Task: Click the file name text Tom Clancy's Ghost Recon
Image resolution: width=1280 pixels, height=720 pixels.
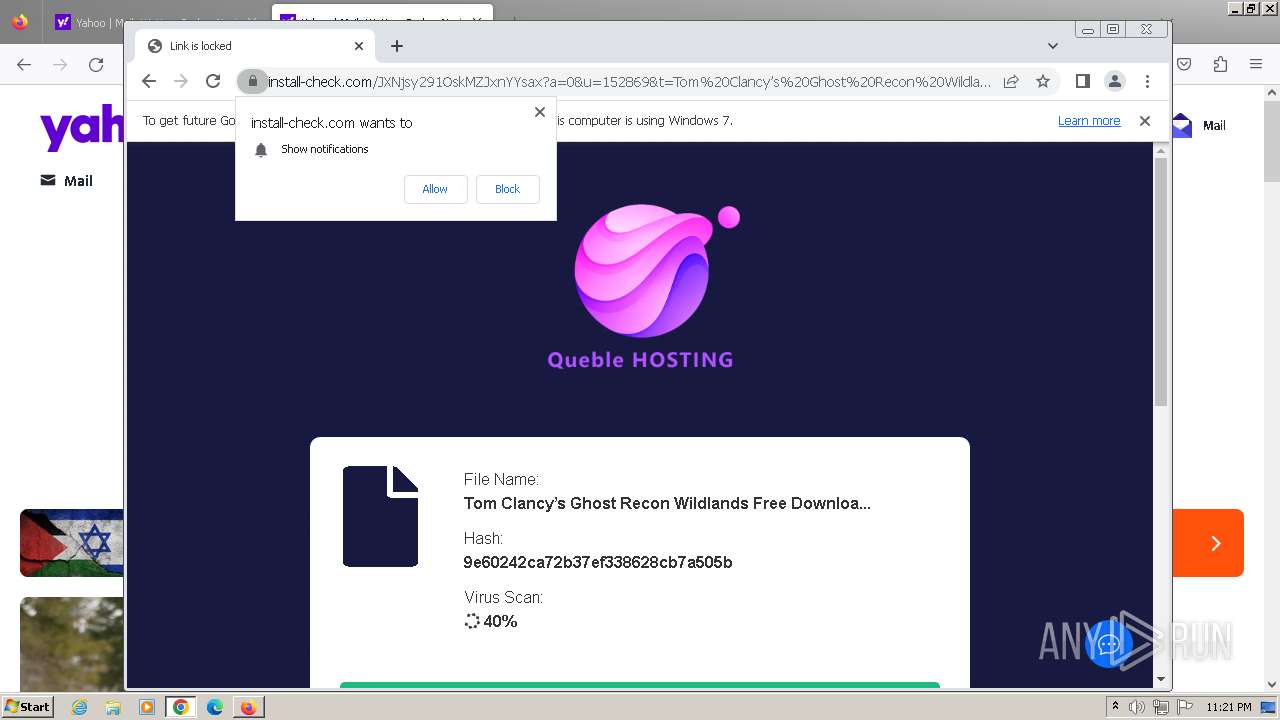Action: pos(667,503)
